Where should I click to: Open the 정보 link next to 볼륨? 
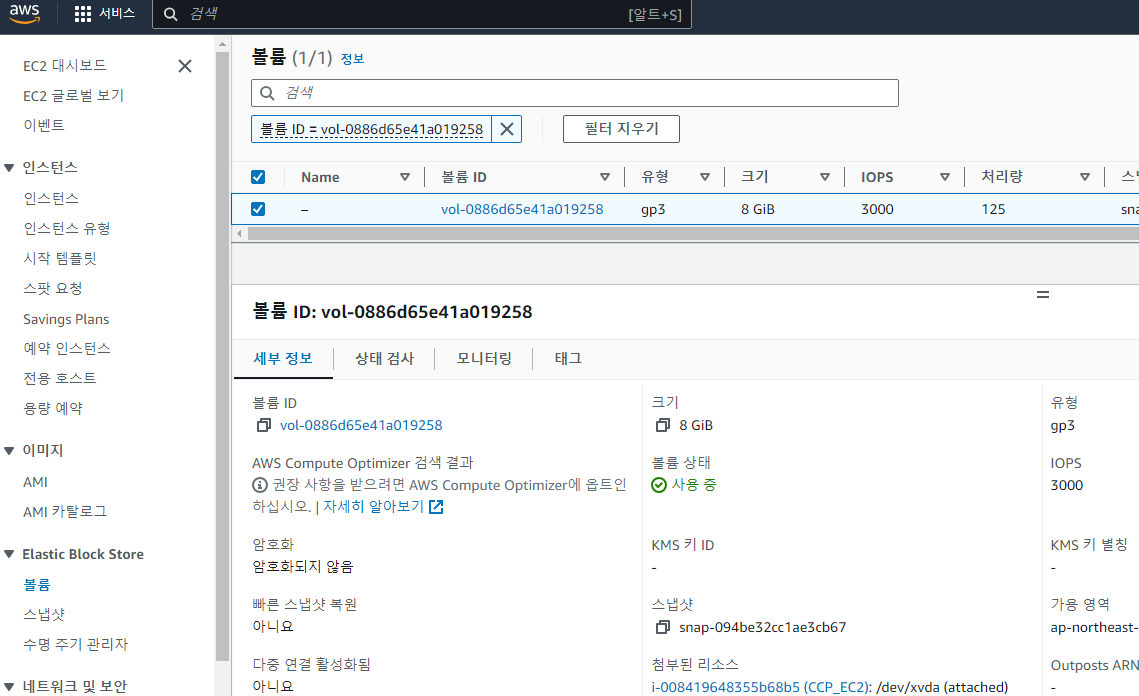(352, 60)
